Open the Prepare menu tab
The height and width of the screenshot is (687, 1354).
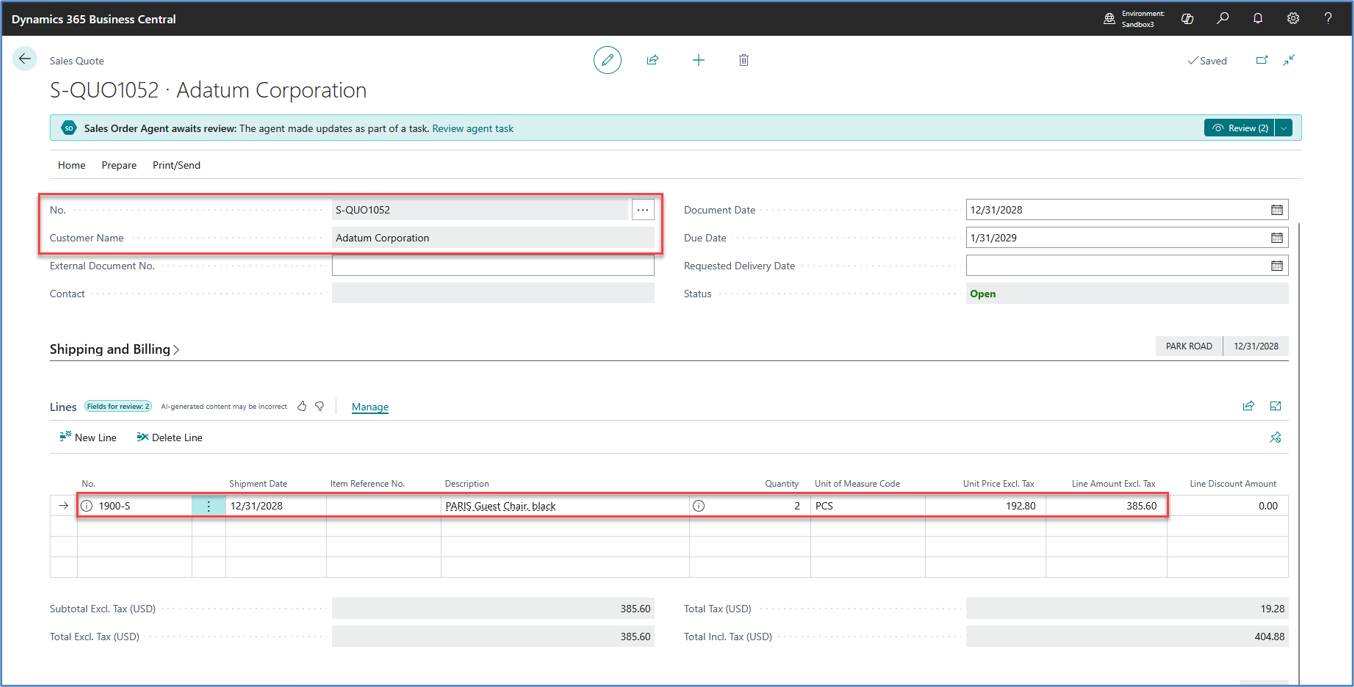coord(119,165)
